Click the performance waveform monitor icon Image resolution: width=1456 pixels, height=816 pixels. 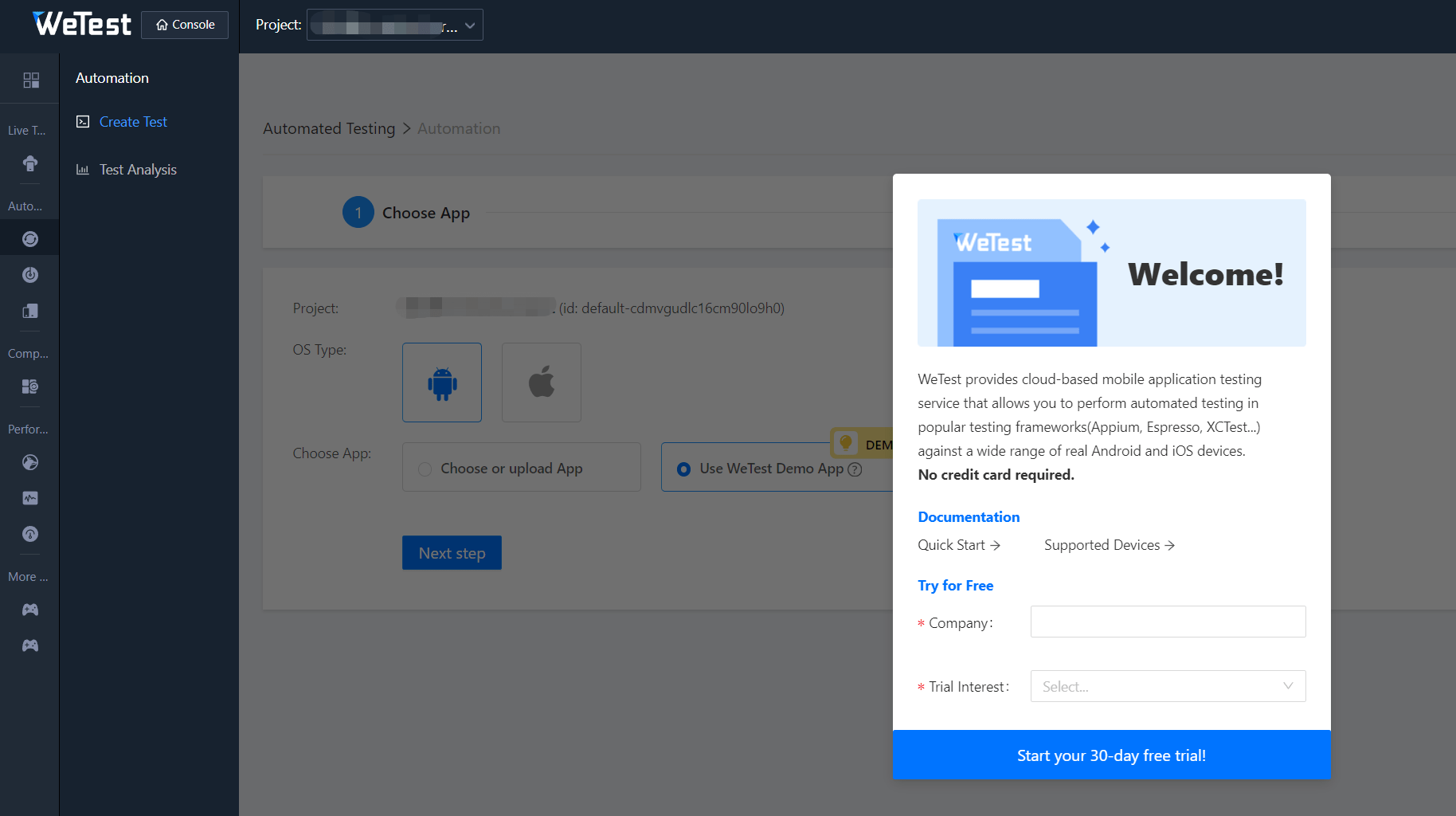[30, 498]
